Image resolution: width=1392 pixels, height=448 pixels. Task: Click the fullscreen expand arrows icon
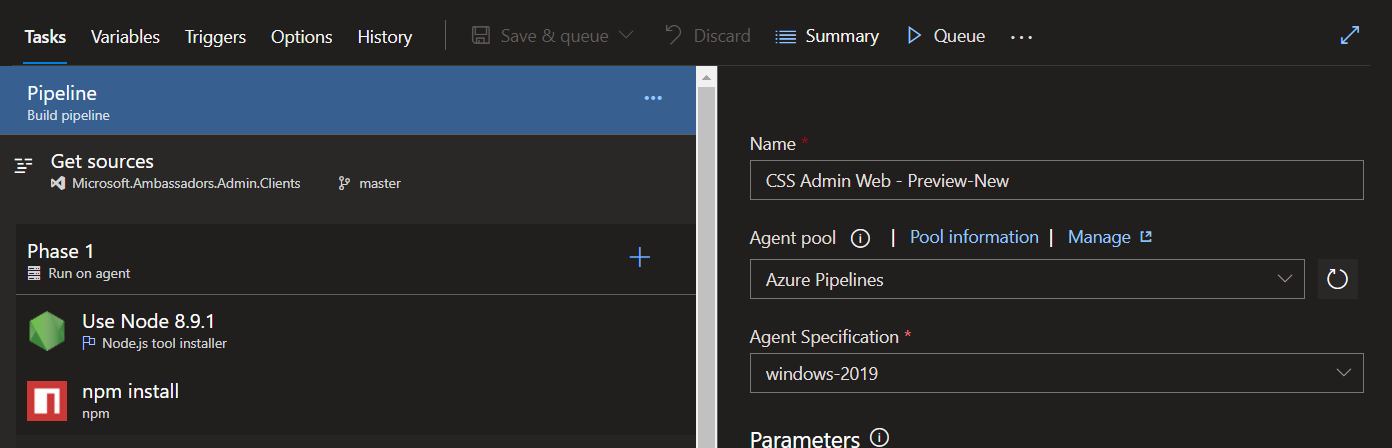1349,36
